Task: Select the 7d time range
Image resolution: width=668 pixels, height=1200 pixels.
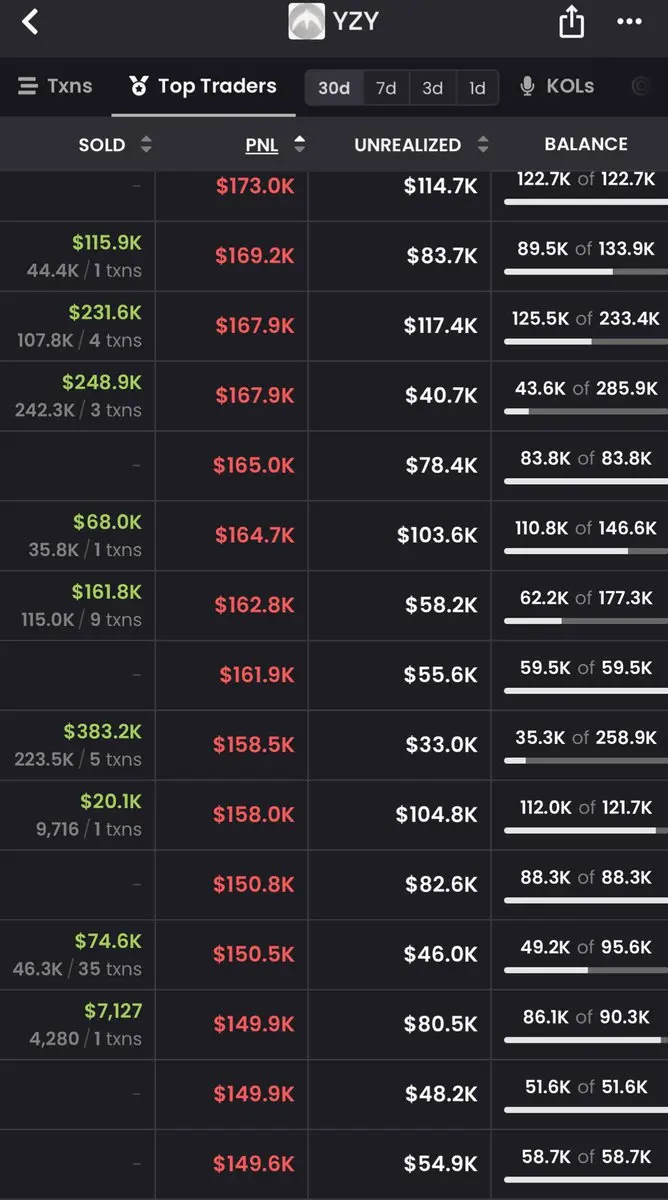Action: pyautogui.click(x=386, y=88)
